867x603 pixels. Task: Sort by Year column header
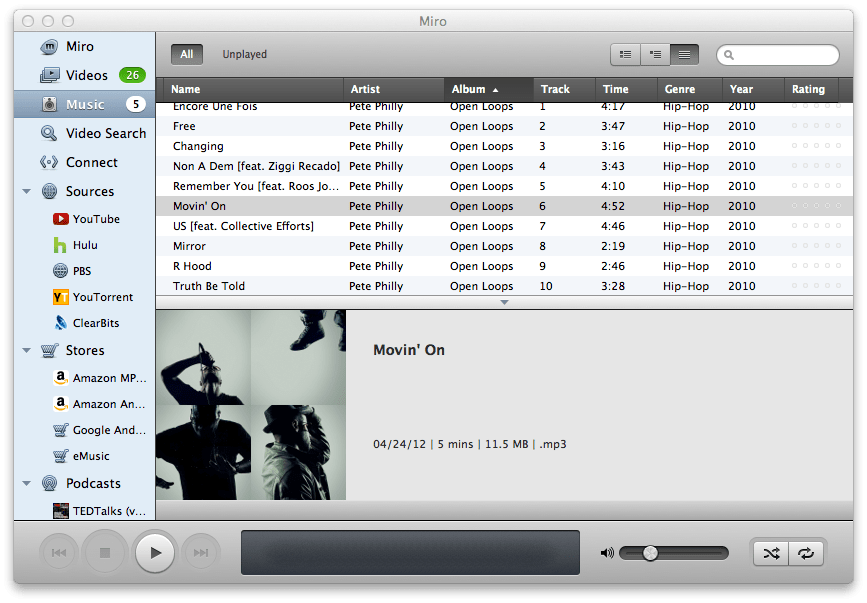click(x=754, y=89)
